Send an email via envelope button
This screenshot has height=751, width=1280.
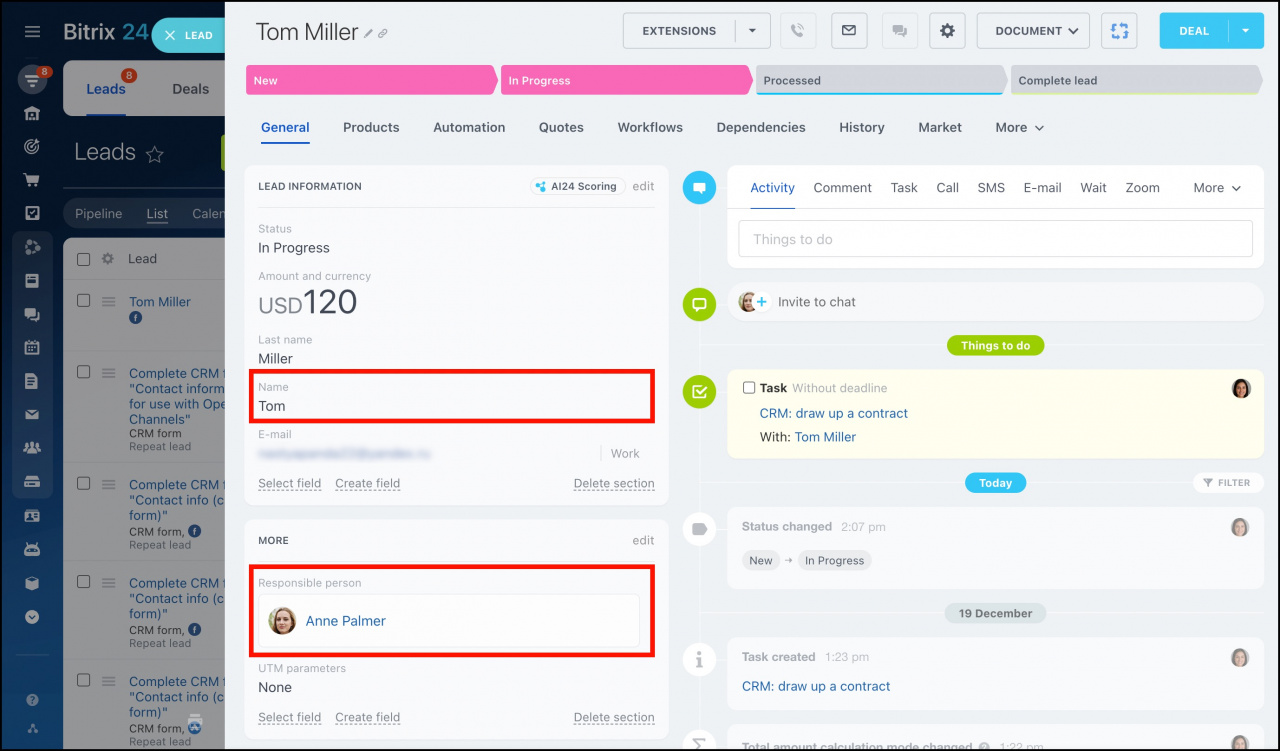click(x=848, y=31)
